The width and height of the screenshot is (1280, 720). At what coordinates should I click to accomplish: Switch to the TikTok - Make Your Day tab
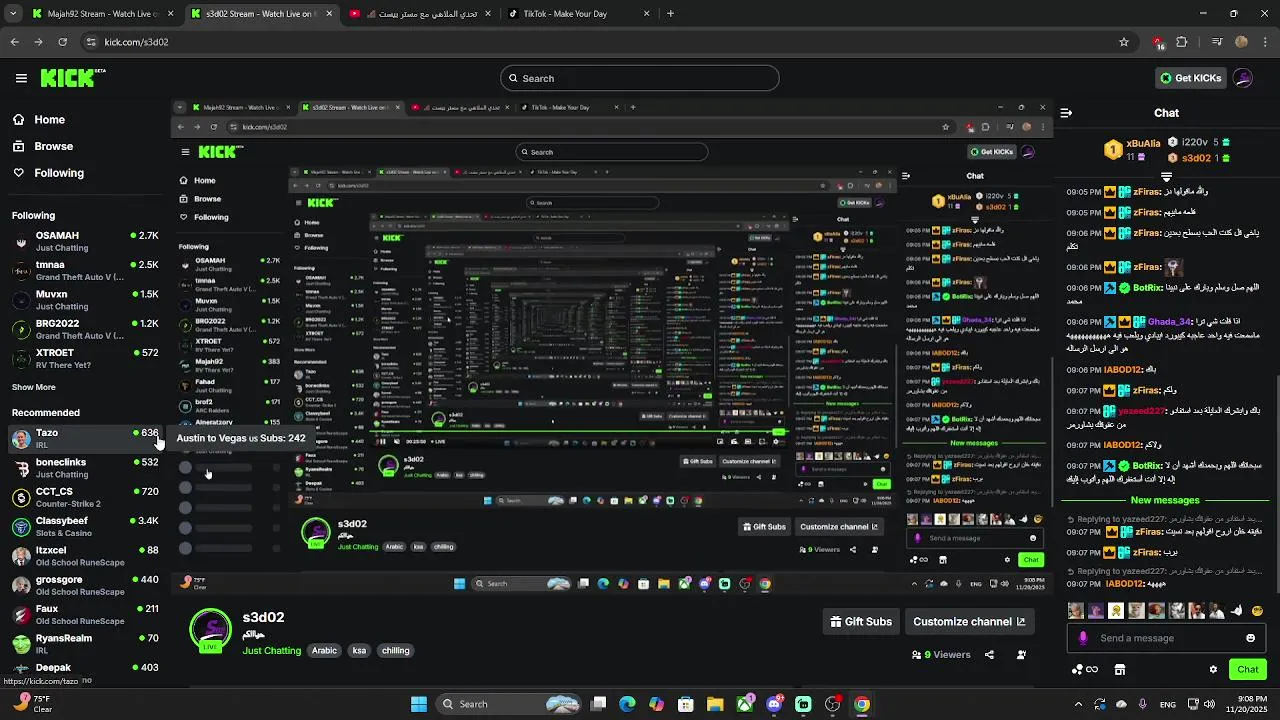[x=578, y=14]
